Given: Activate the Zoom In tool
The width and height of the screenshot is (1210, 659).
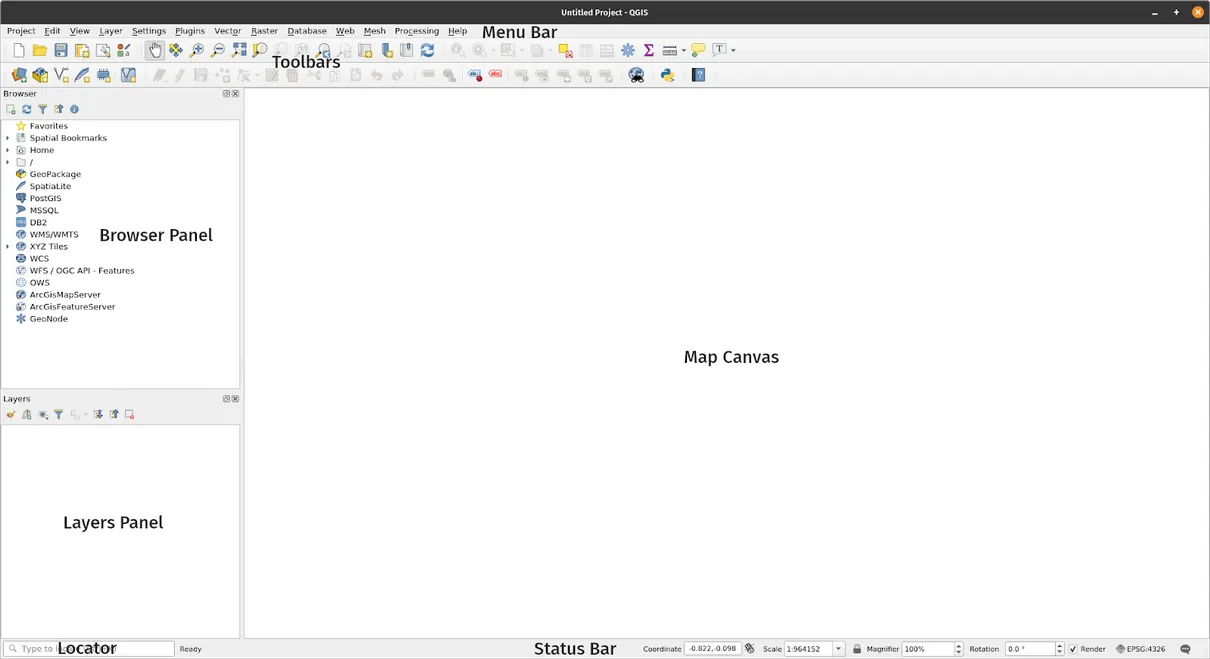Looking at the screenshot, I should pyautogui.click(x=196, y=50).
